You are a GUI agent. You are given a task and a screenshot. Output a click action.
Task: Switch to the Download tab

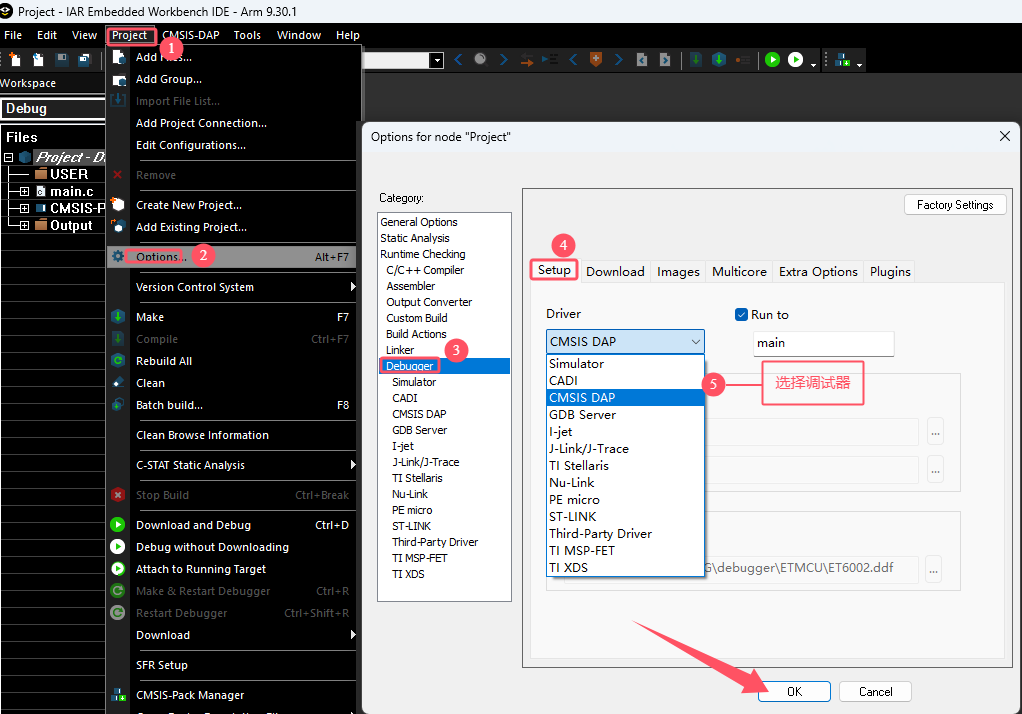615,272
